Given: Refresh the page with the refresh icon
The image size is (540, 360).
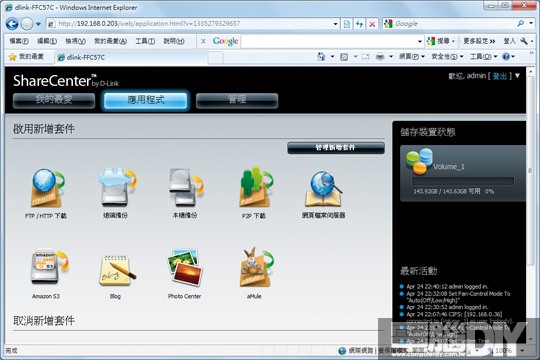Looking at the screenshot, I should (x=359, y=24).
